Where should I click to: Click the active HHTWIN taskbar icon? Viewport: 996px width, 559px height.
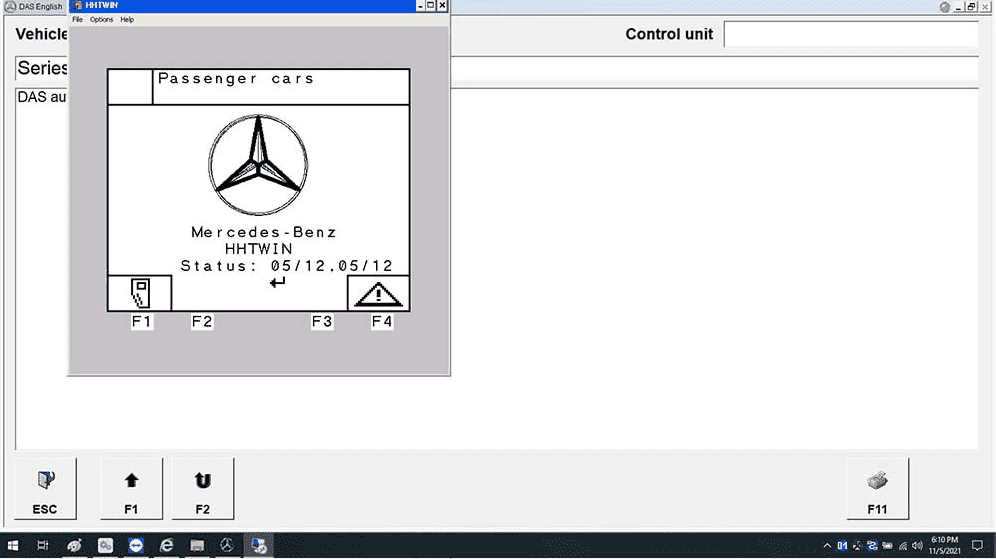pyautogui.click(x=259, y=546)
